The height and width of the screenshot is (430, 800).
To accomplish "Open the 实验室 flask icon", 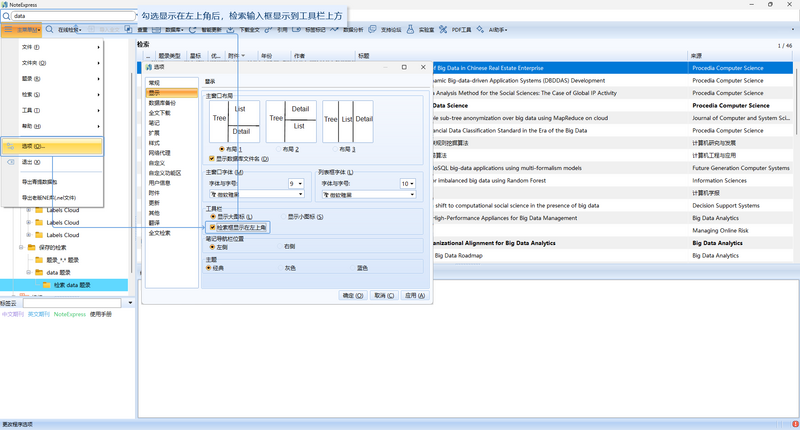I will coord(410,30).
